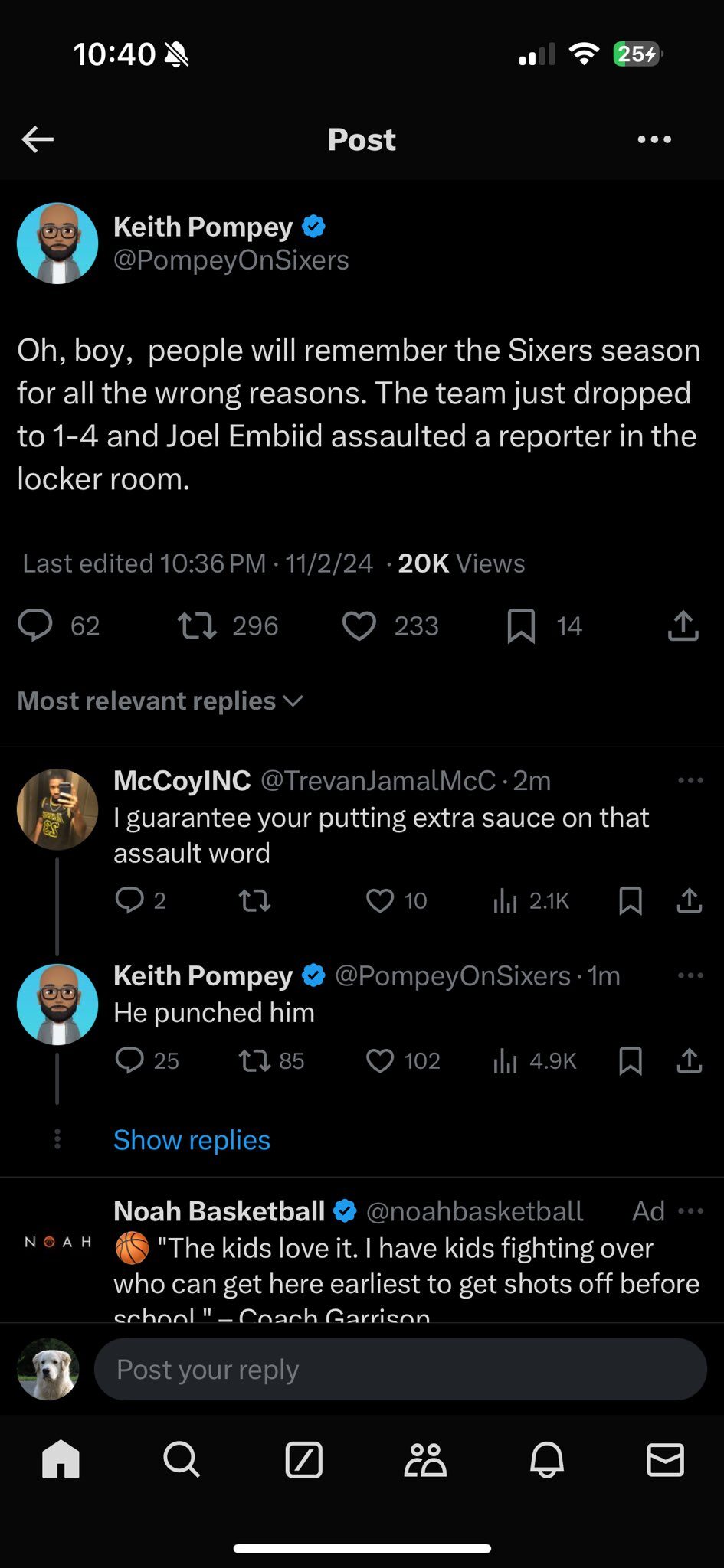The width and height of the screenshot is (724, 1568).
Task: Like Keith Pompey's main post
Action: pos(359,626)
